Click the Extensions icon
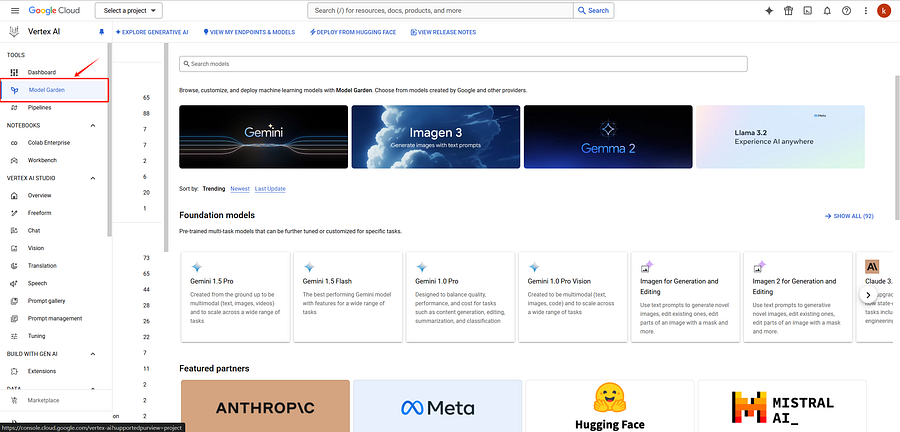 tap(14, 371)
